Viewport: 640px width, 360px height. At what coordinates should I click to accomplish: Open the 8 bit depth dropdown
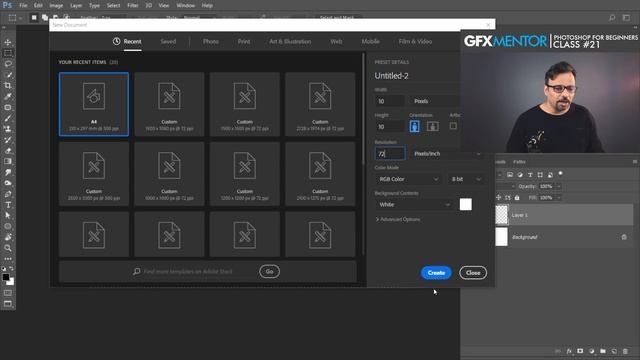(466, 179)
